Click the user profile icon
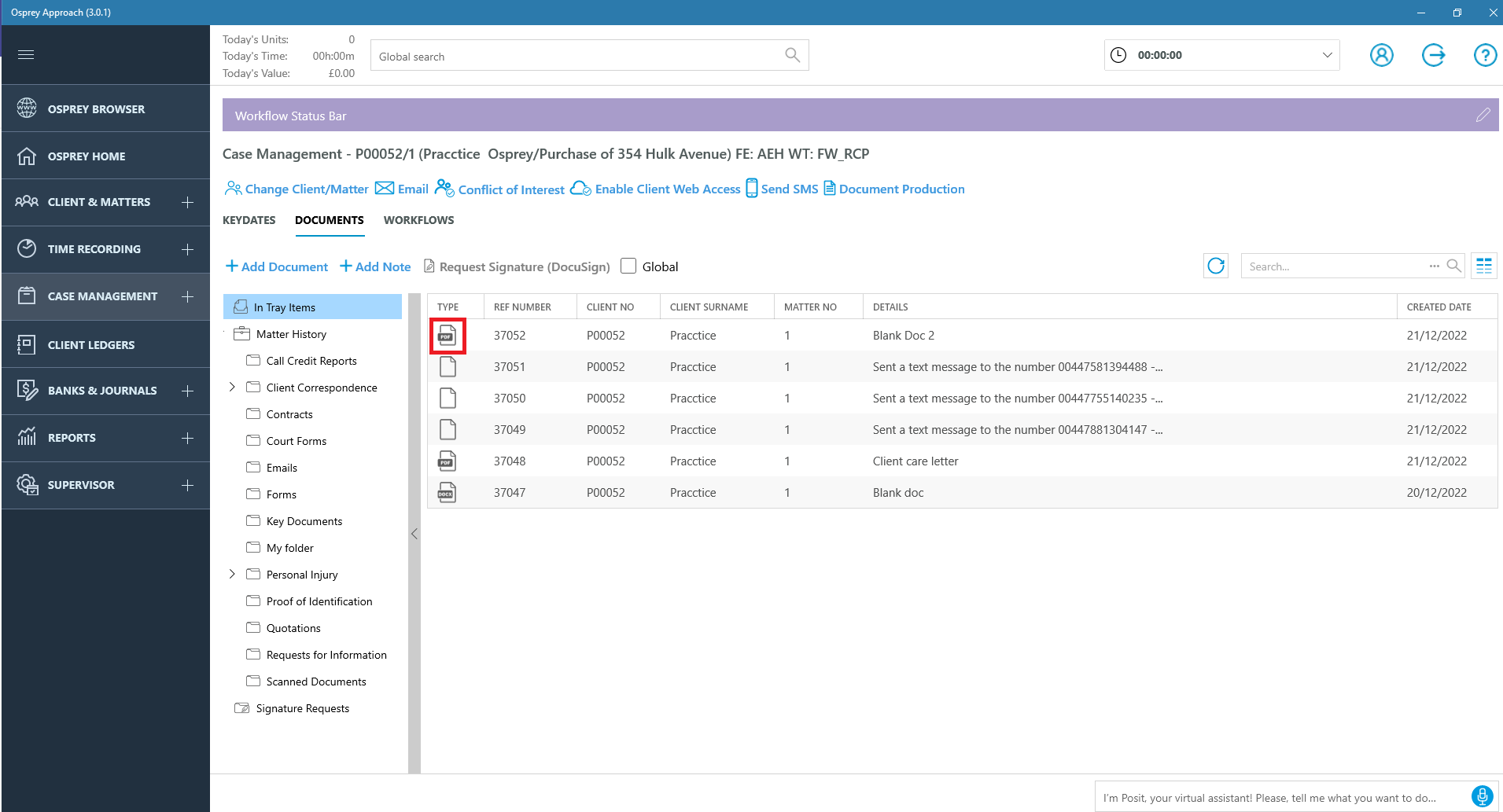 (x=1382, y=55)
